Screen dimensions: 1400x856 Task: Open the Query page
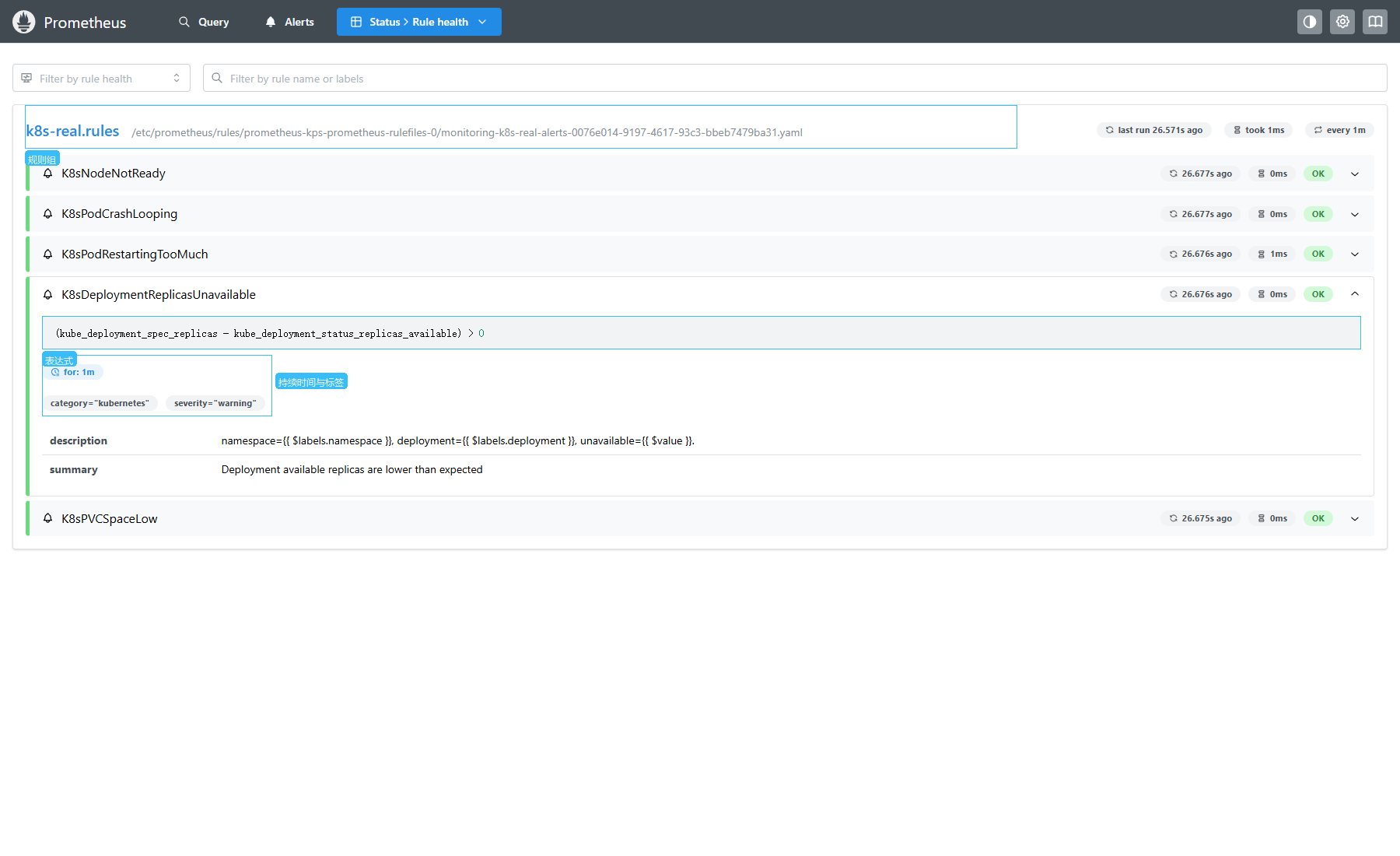(204, 22)
